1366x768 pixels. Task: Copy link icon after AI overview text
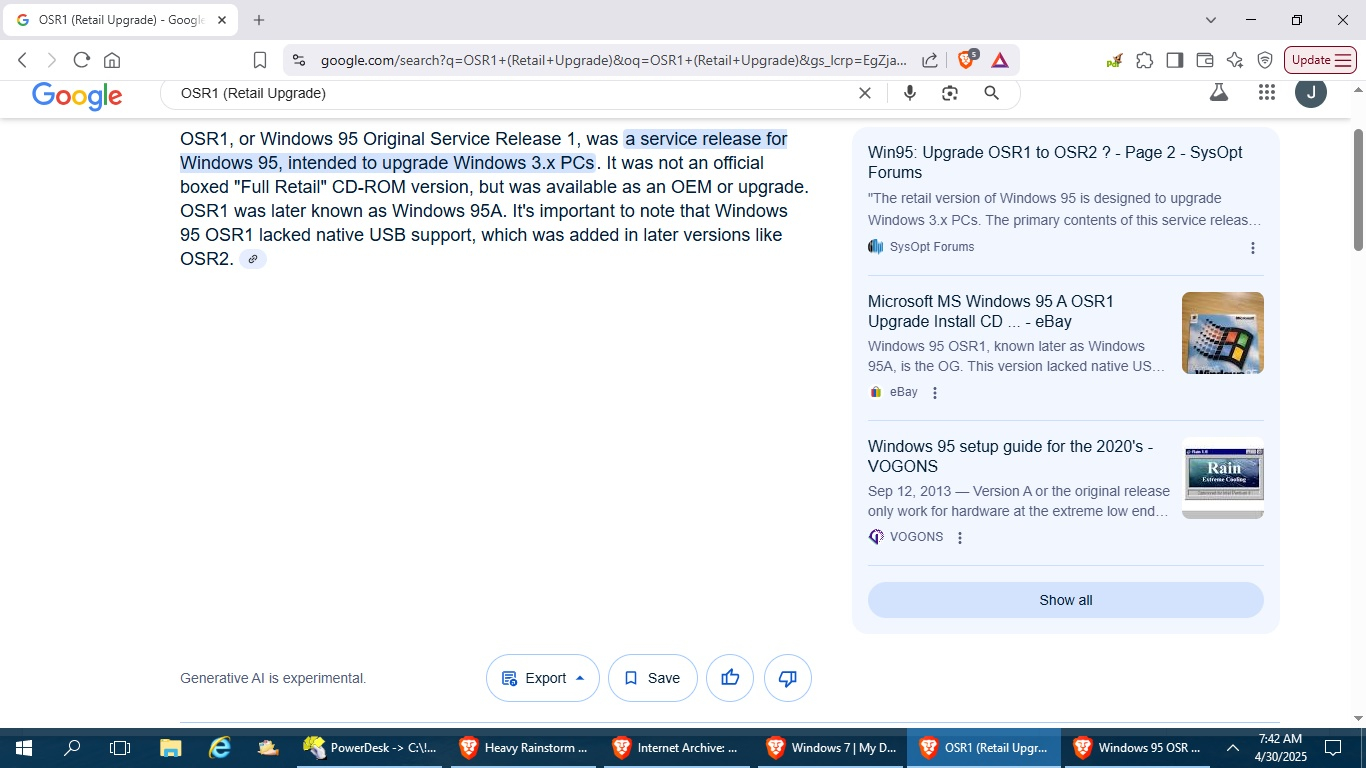click(253, 259)
